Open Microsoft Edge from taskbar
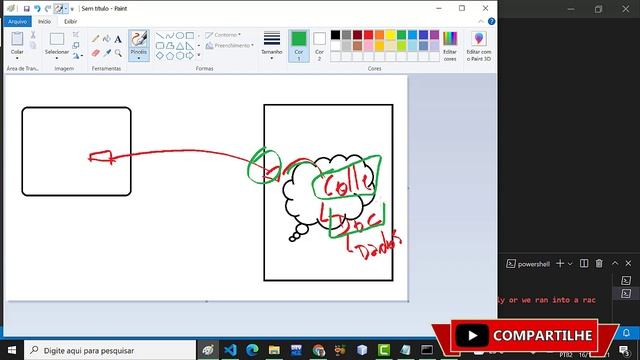640x360 pixels. pos(252,350)
